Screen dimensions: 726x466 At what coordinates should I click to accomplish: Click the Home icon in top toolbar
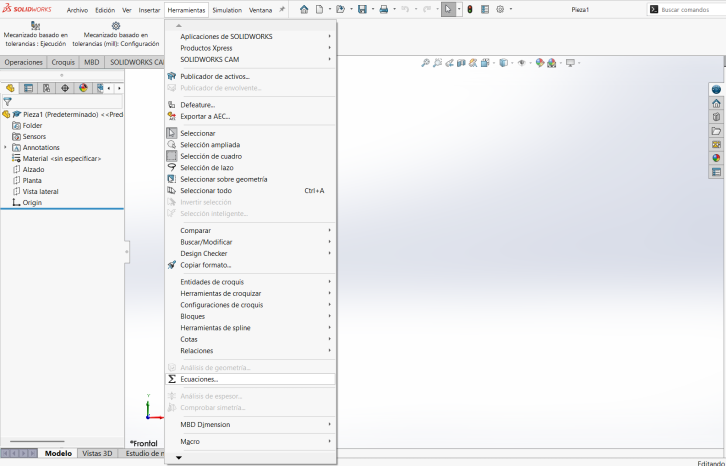(x=304, y=9)
